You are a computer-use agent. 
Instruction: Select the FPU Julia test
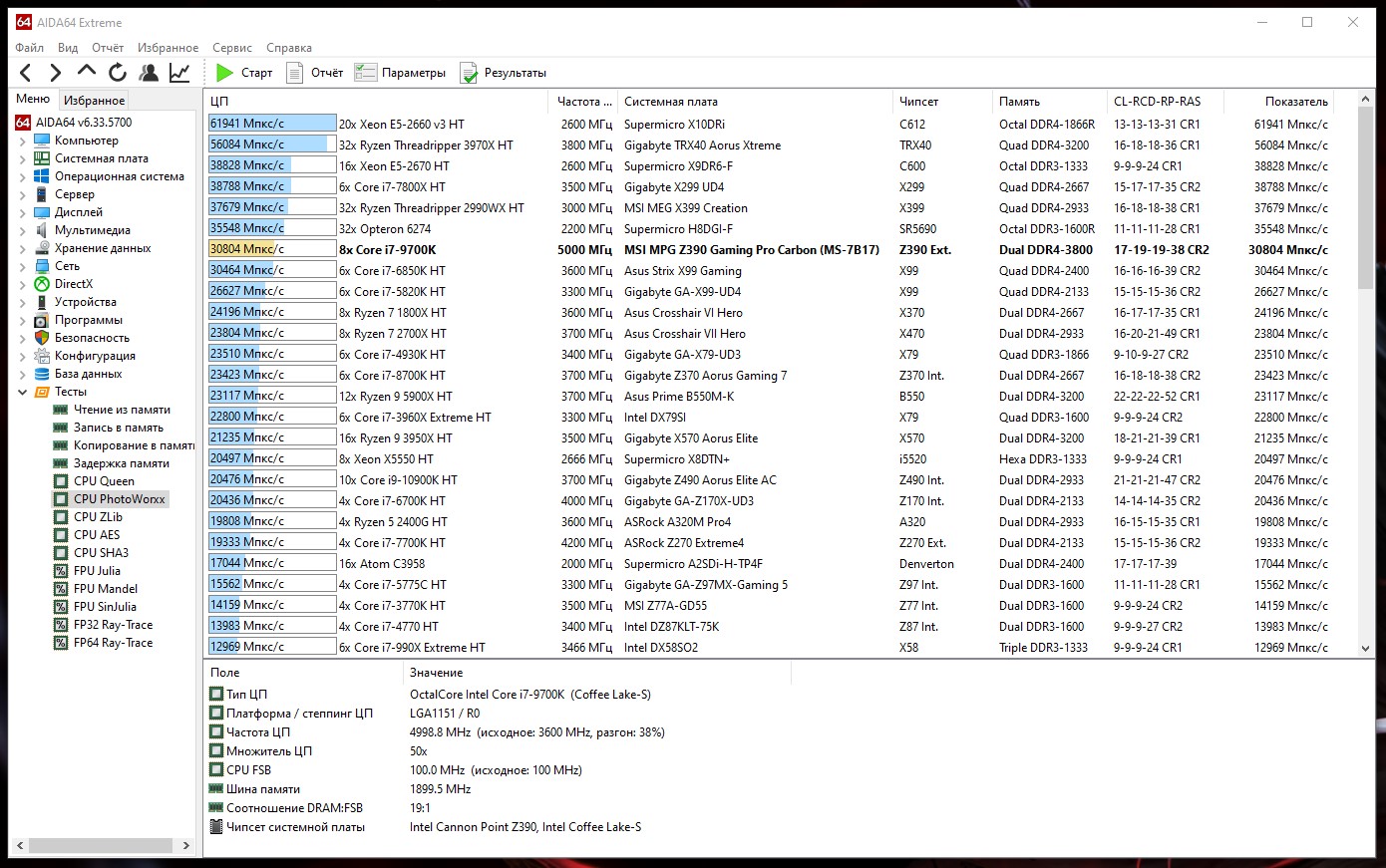[x=97, y=571]
